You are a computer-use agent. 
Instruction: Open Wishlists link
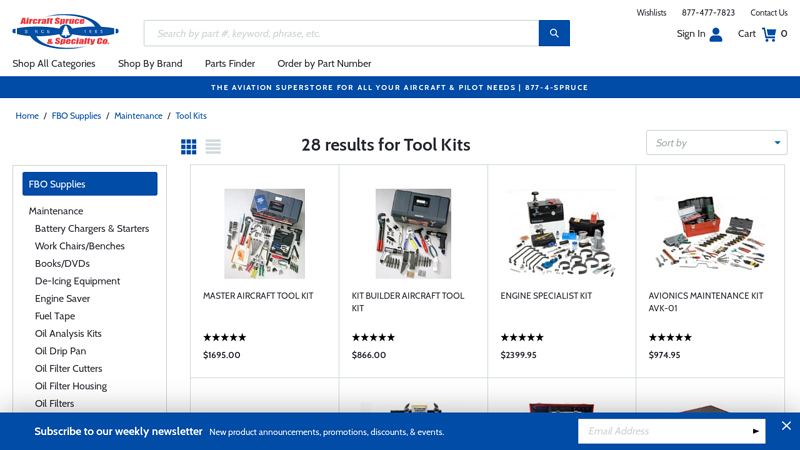click(651, 13)
